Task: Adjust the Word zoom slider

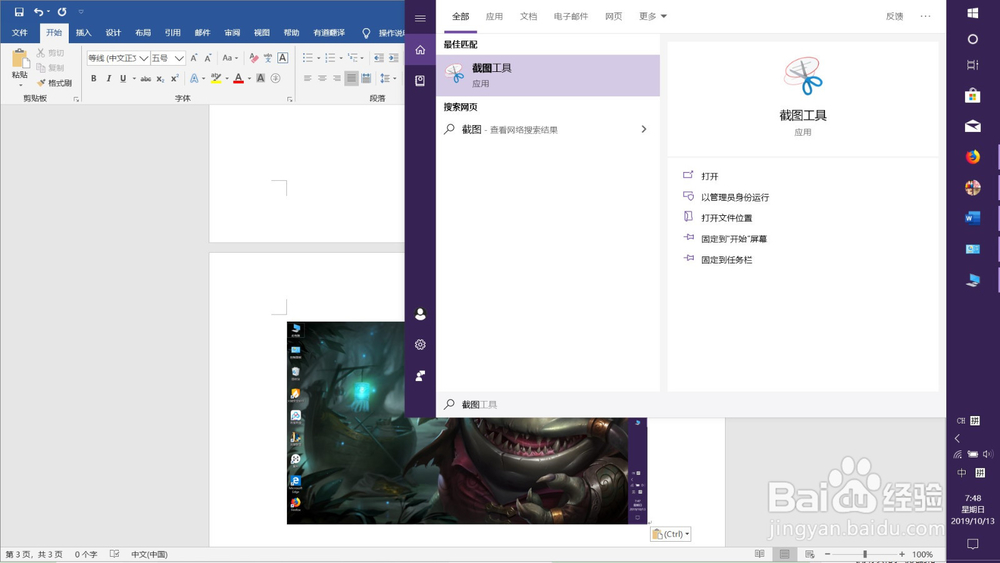Action: 865,554
